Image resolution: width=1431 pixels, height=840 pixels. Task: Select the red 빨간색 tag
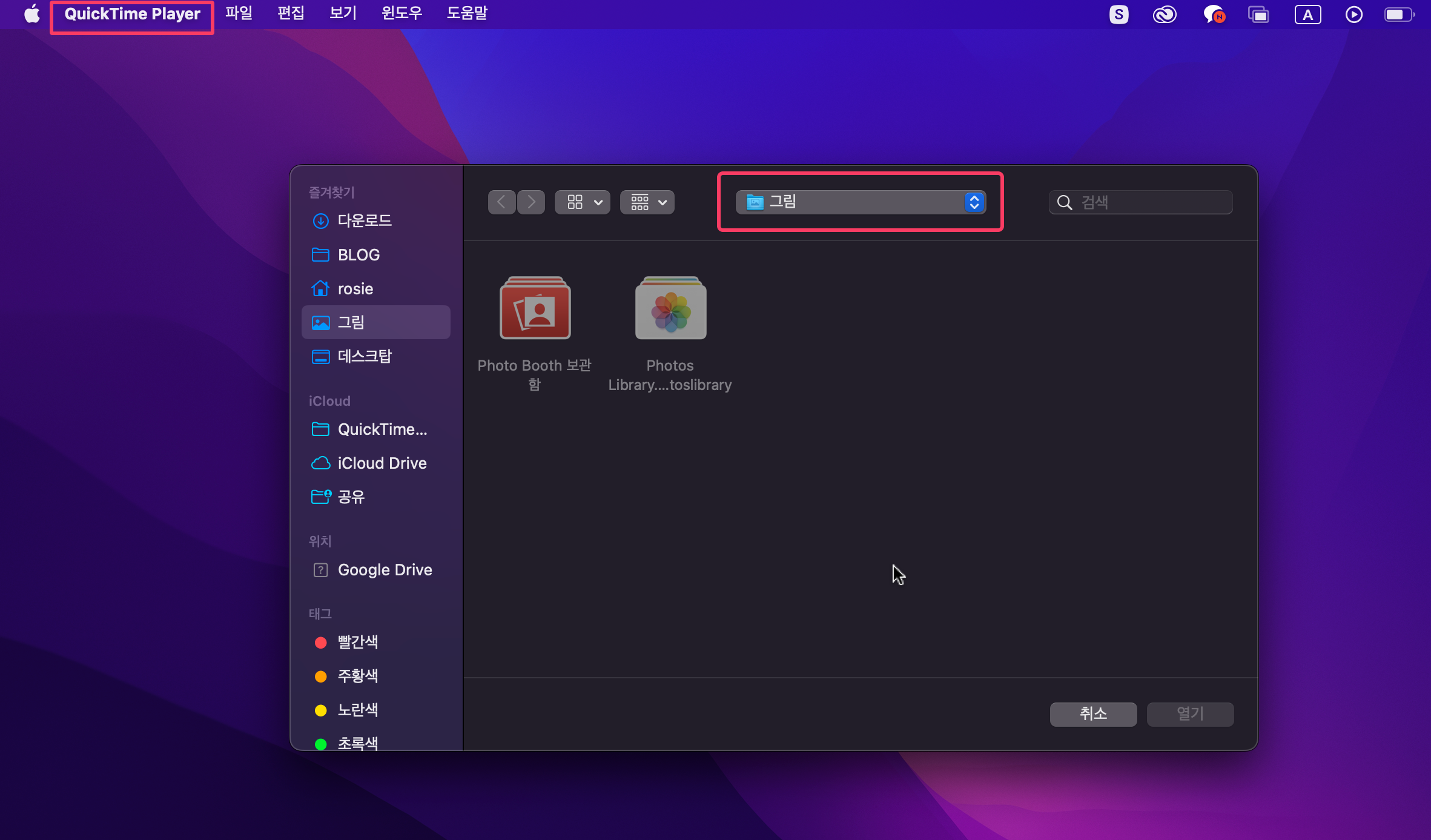tap(357, 642)
